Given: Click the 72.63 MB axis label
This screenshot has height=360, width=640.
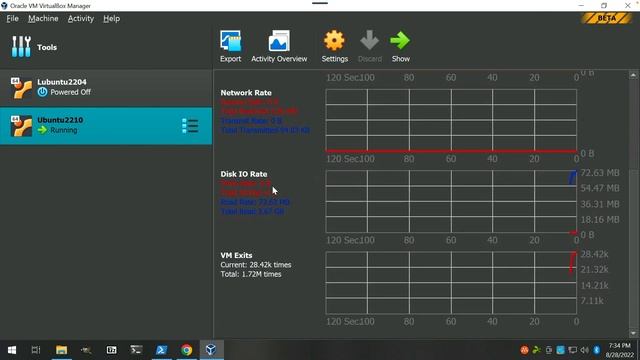Looking at the screenshot, I should (x=600, y=173).
